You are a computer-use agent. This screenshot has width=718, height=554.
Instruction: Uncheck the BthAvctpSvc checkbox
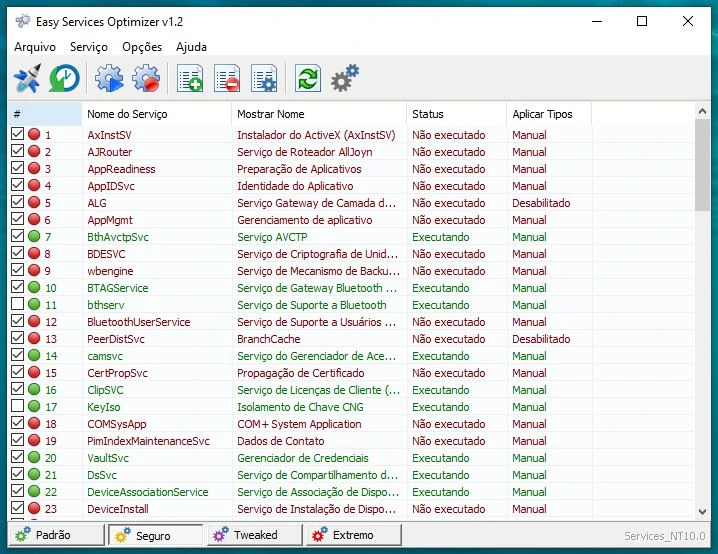[x=17, y=236]
